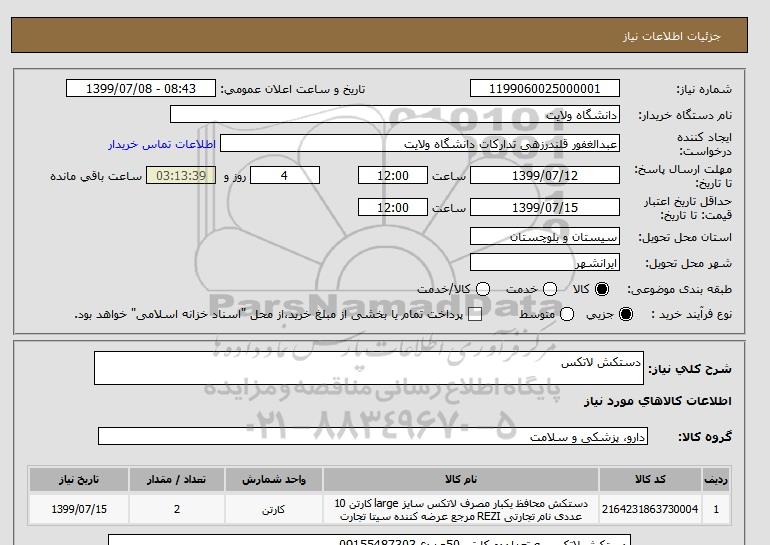
Task: Click the quantity cell showing 2
Action: [x=177, y=509]
